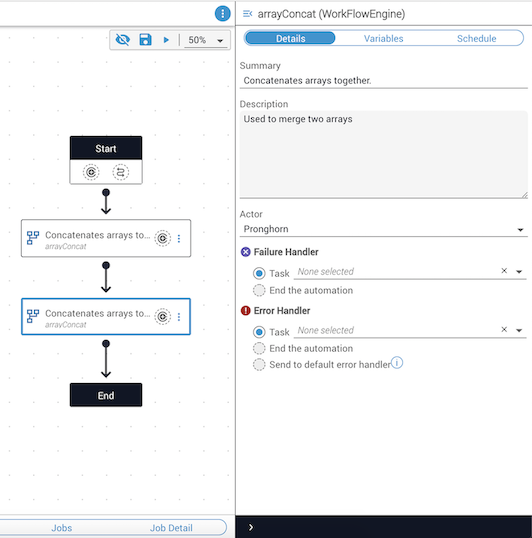This screenshot has width=532, height=538.
Task: Expand the Failure Handler task dropdown arrow
Action: [519, 271]
